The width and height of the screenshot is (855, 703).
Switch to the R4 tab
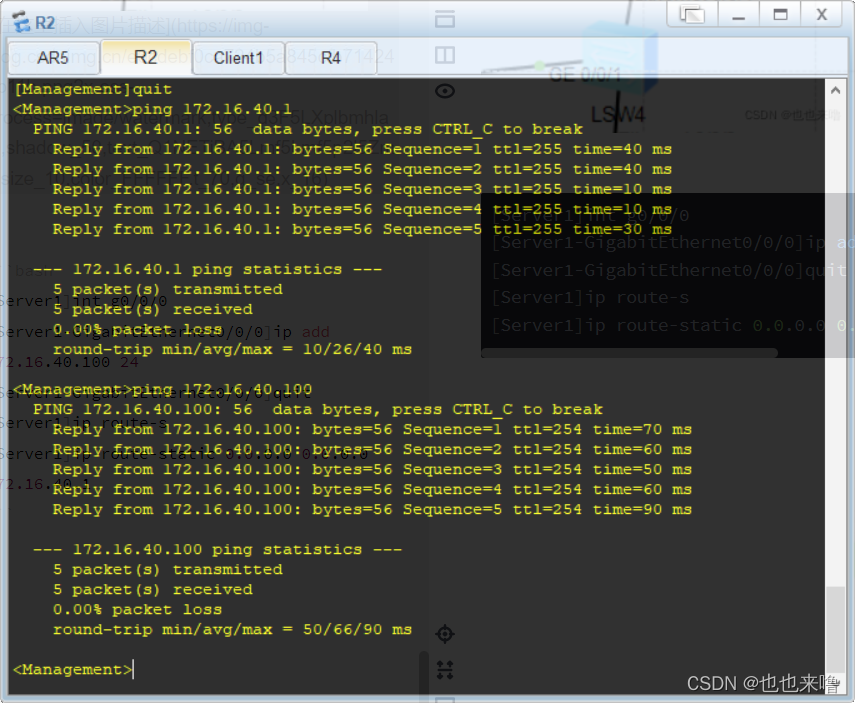click(x=331, y=57)
